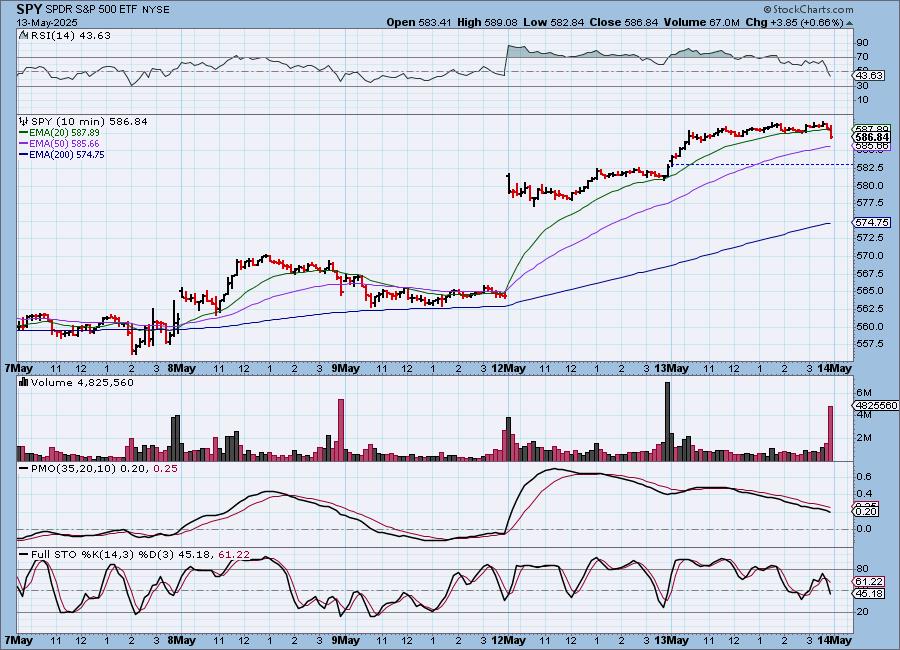Screen dimensions: 900x650
Task: Click the purple EMA(50) legend line marker
Action: pos(24,144)
